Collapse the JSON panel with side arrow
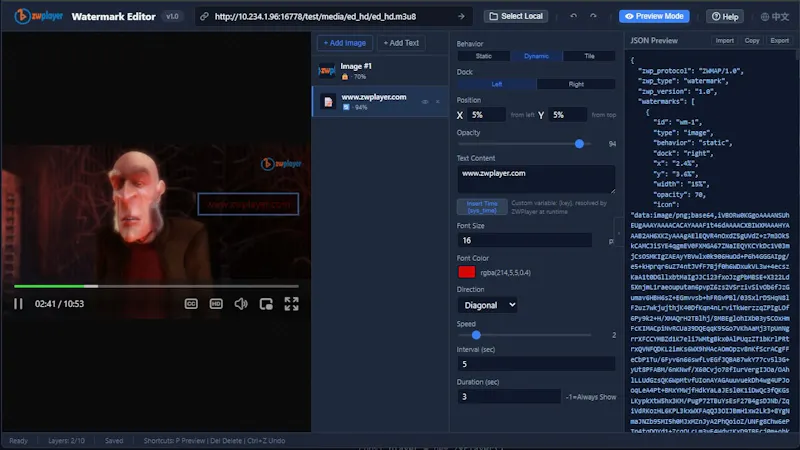This screenshot has width=800, height=450. (619, 233)
